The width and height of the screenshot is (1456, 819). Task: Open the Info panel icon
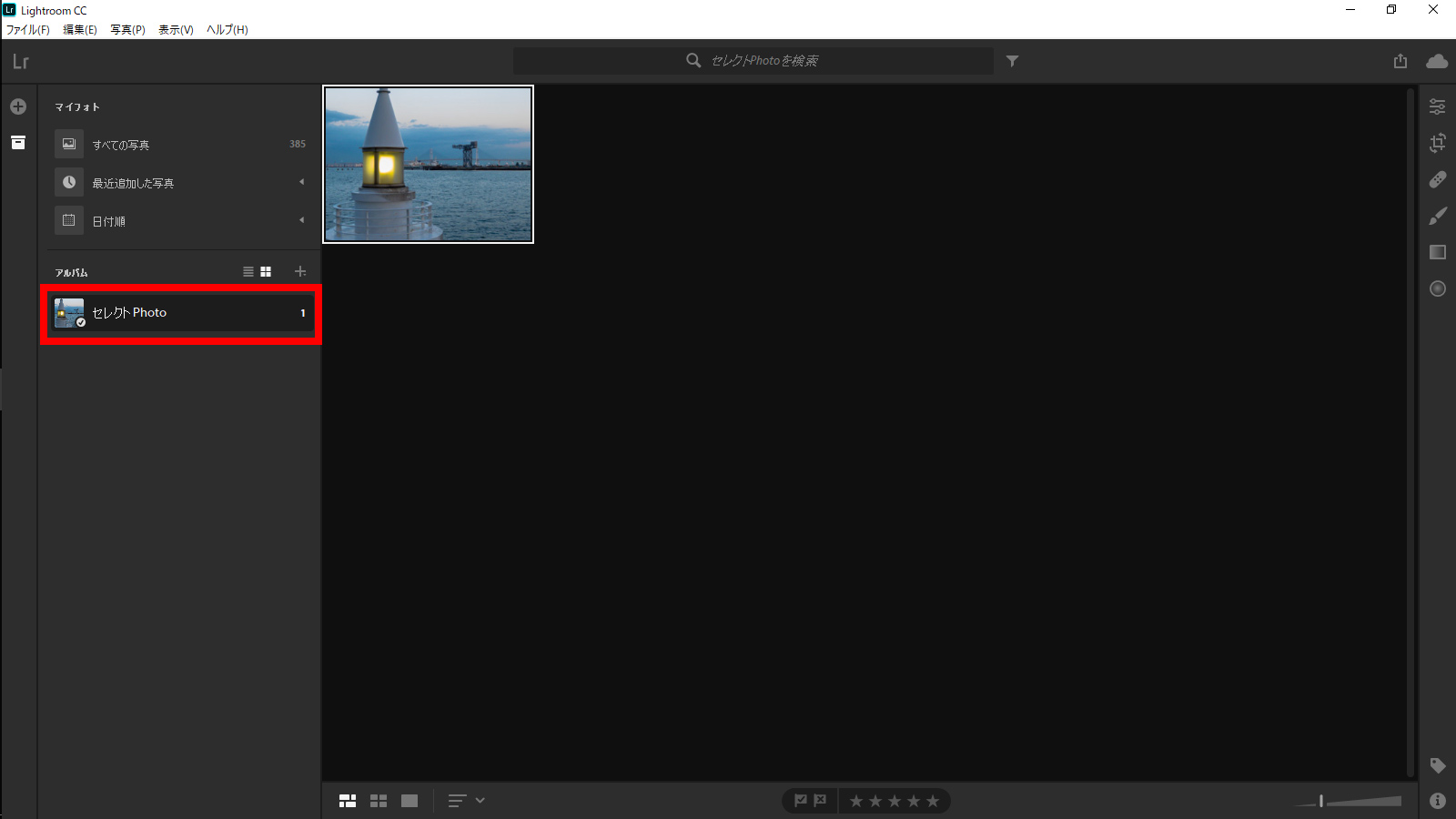(x=1438, y=801)
